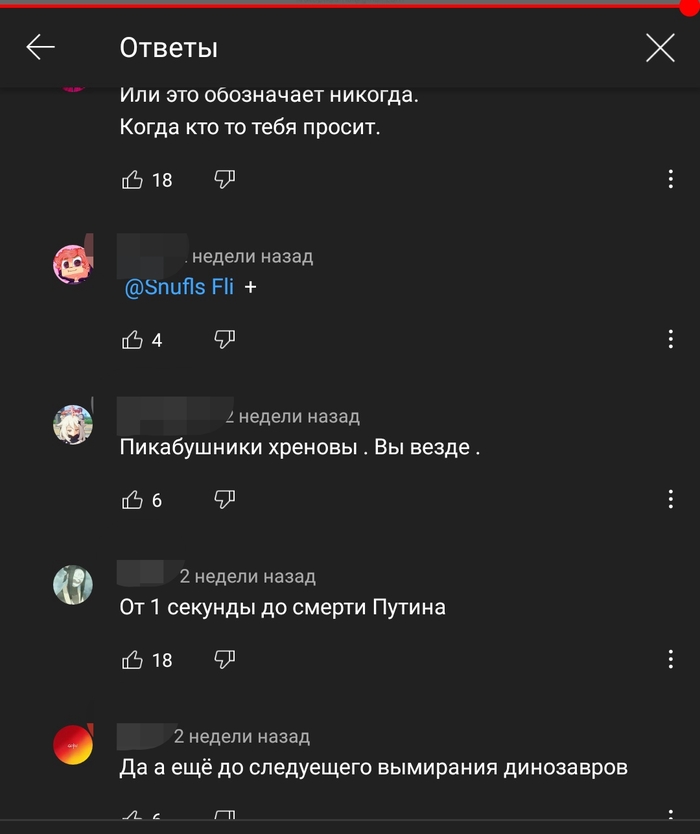Dislike the 'От 1 секунды до смерти' comment
Viewport: 700px width, 834px height.
click(x=224, y=659)
